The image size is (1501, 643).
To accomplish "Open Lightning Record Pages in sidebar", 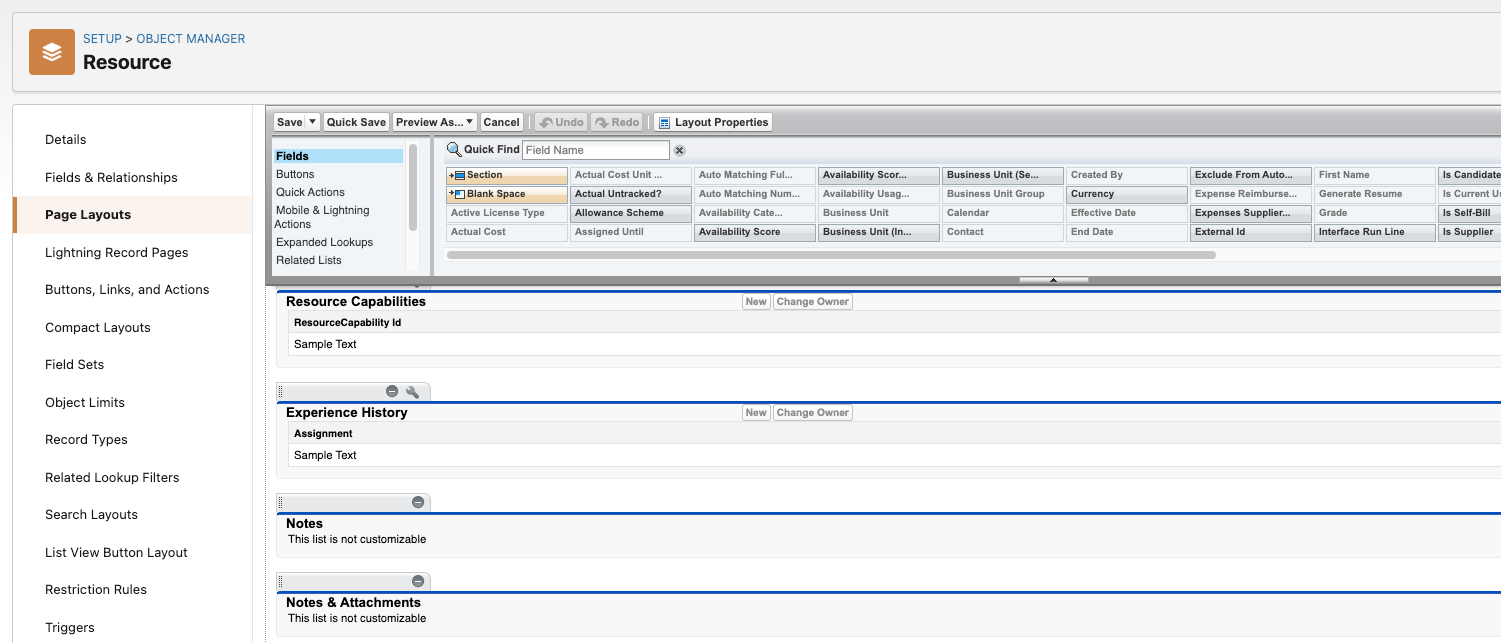I will (x=116, y=252).
